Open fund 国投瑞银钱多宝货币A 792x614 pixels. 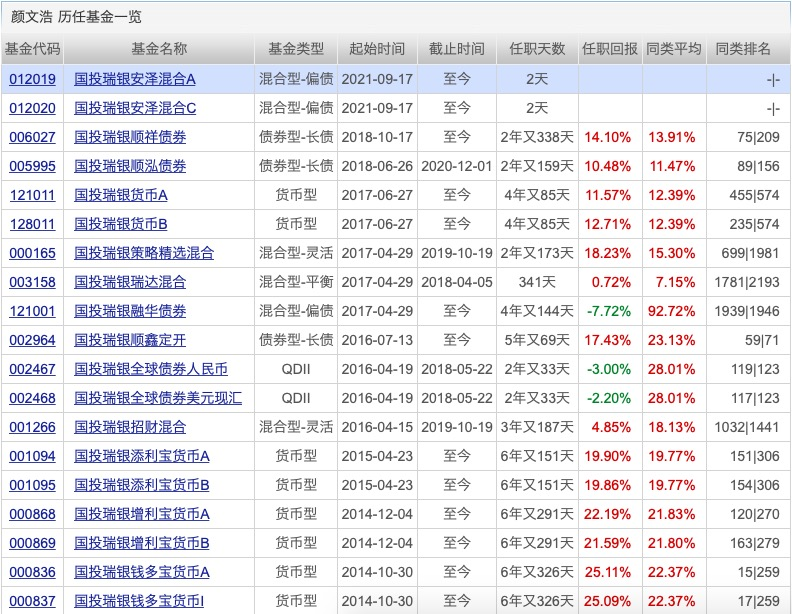pyautogui.click(x=141, y=573)
